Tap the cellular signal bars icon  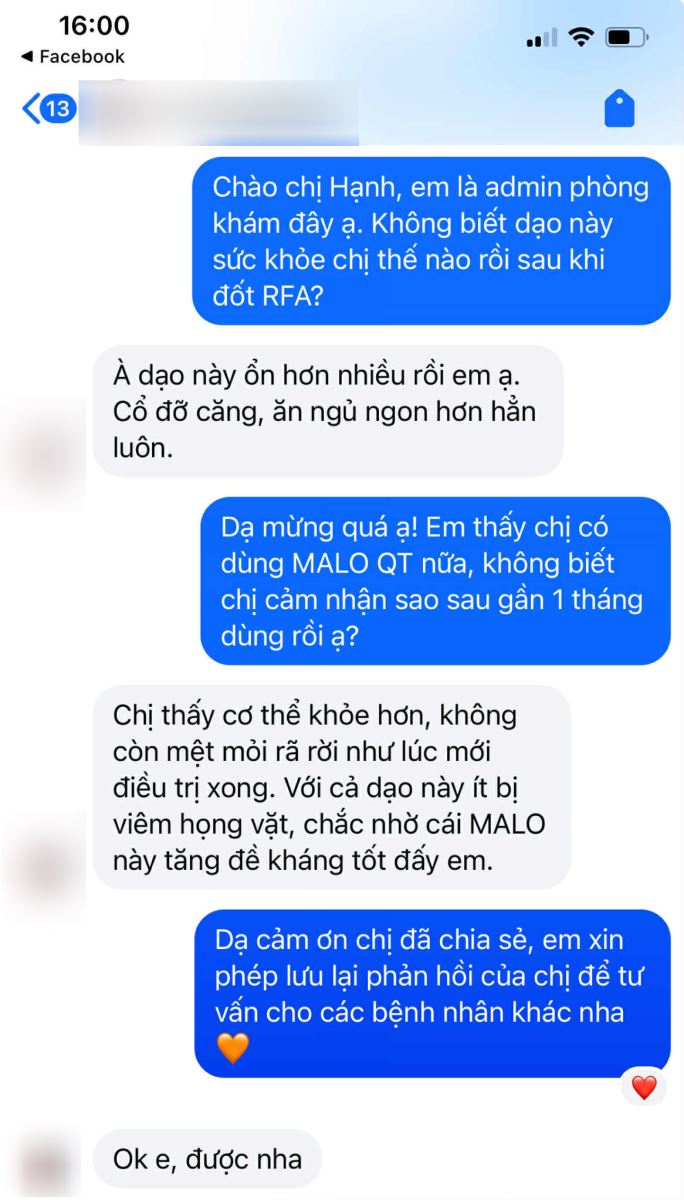tap(541, 38)
